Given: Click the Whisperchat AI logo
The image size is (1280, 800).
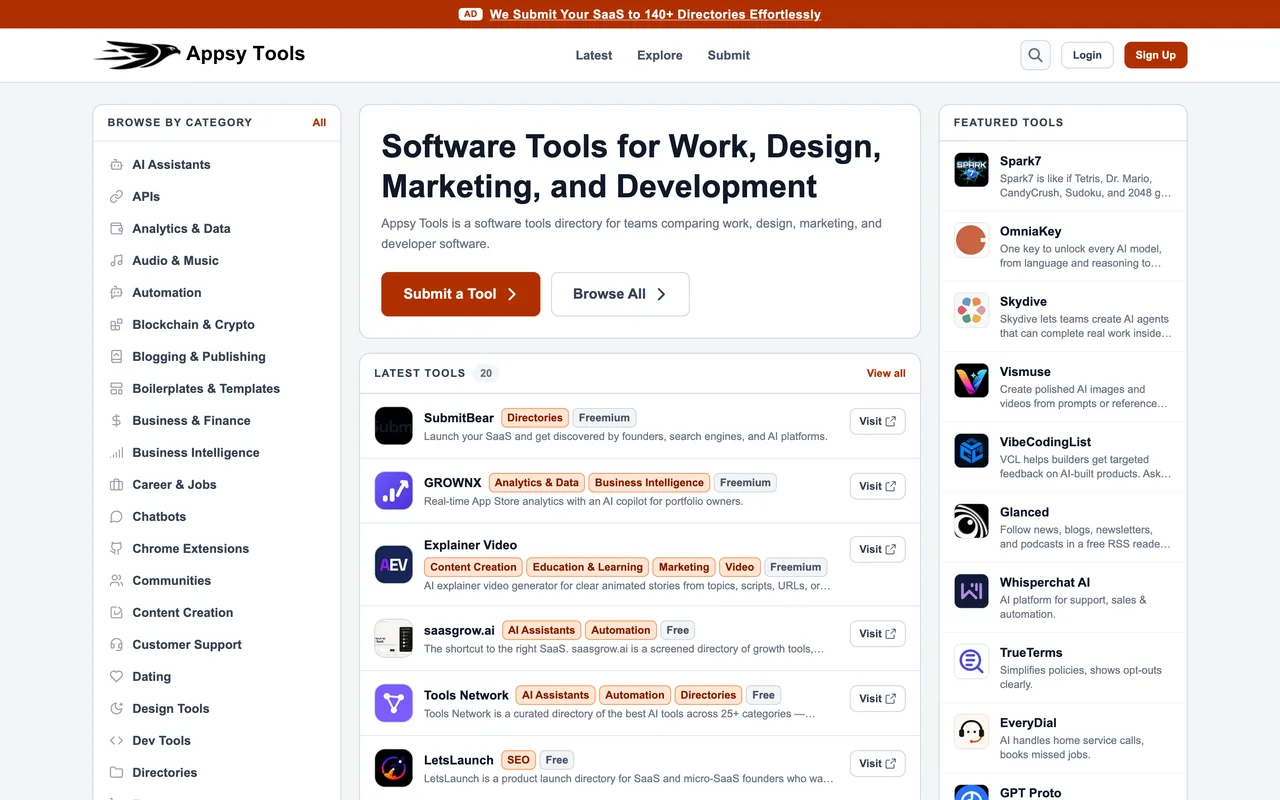Looking at the screenshot, I should tap(971, 591).
